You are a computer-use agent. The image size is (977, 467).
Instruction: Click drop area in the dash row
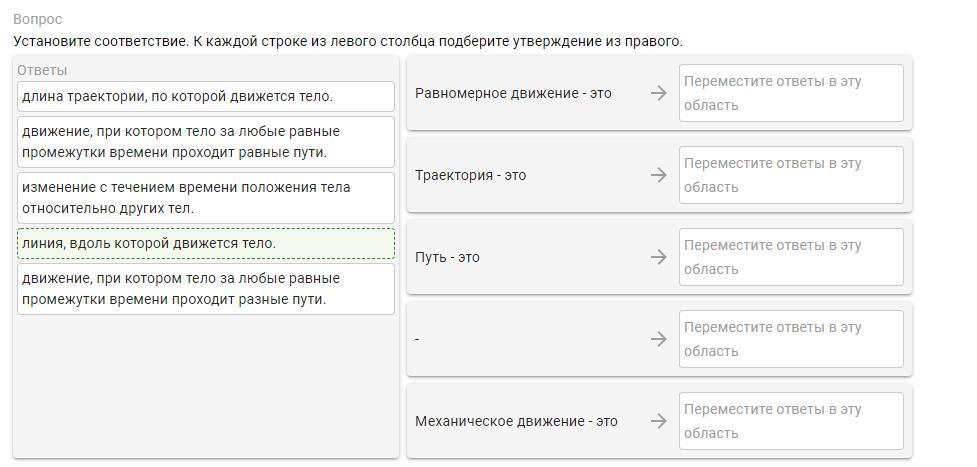tap(791, 339)
